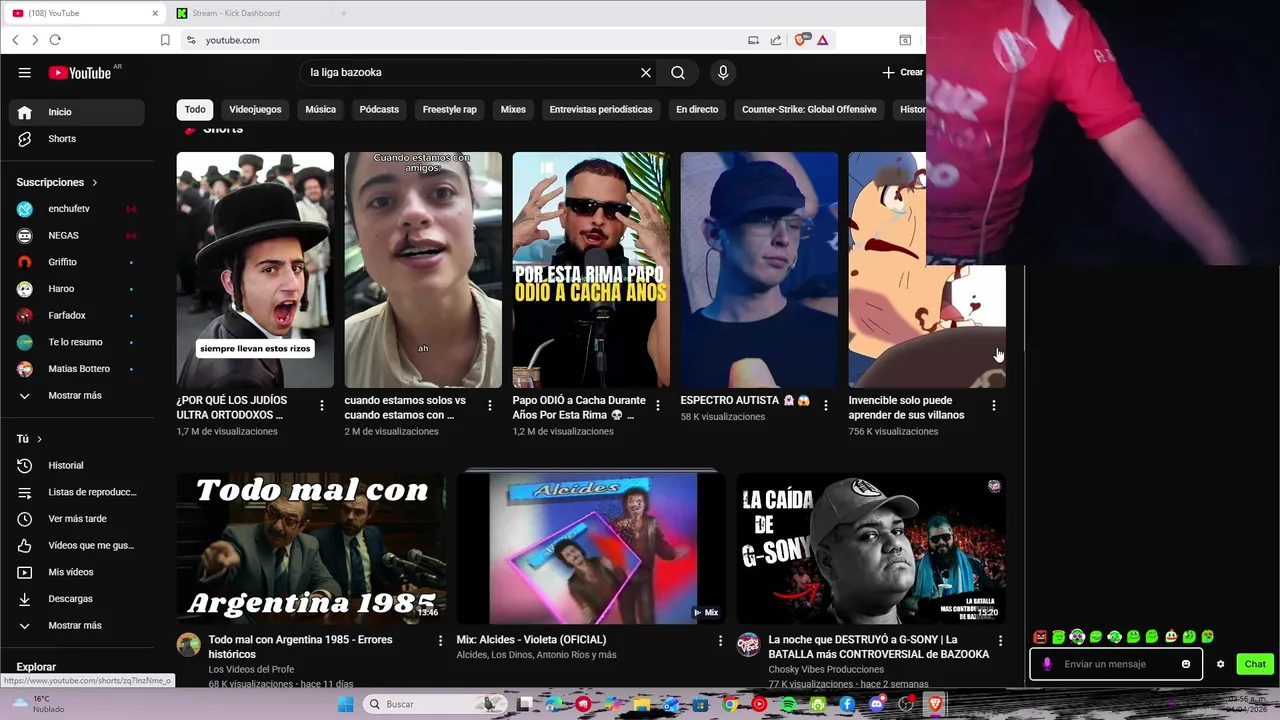Clear the search box text
1280x720 pixels.
tap(646, 72)
